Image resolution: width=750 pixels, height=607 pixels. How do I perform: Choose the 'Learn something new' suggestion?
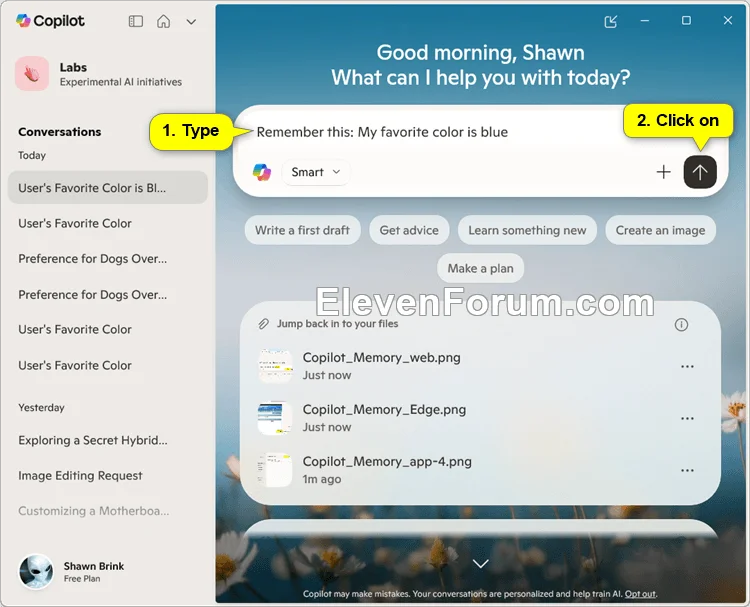pos(527,230)
